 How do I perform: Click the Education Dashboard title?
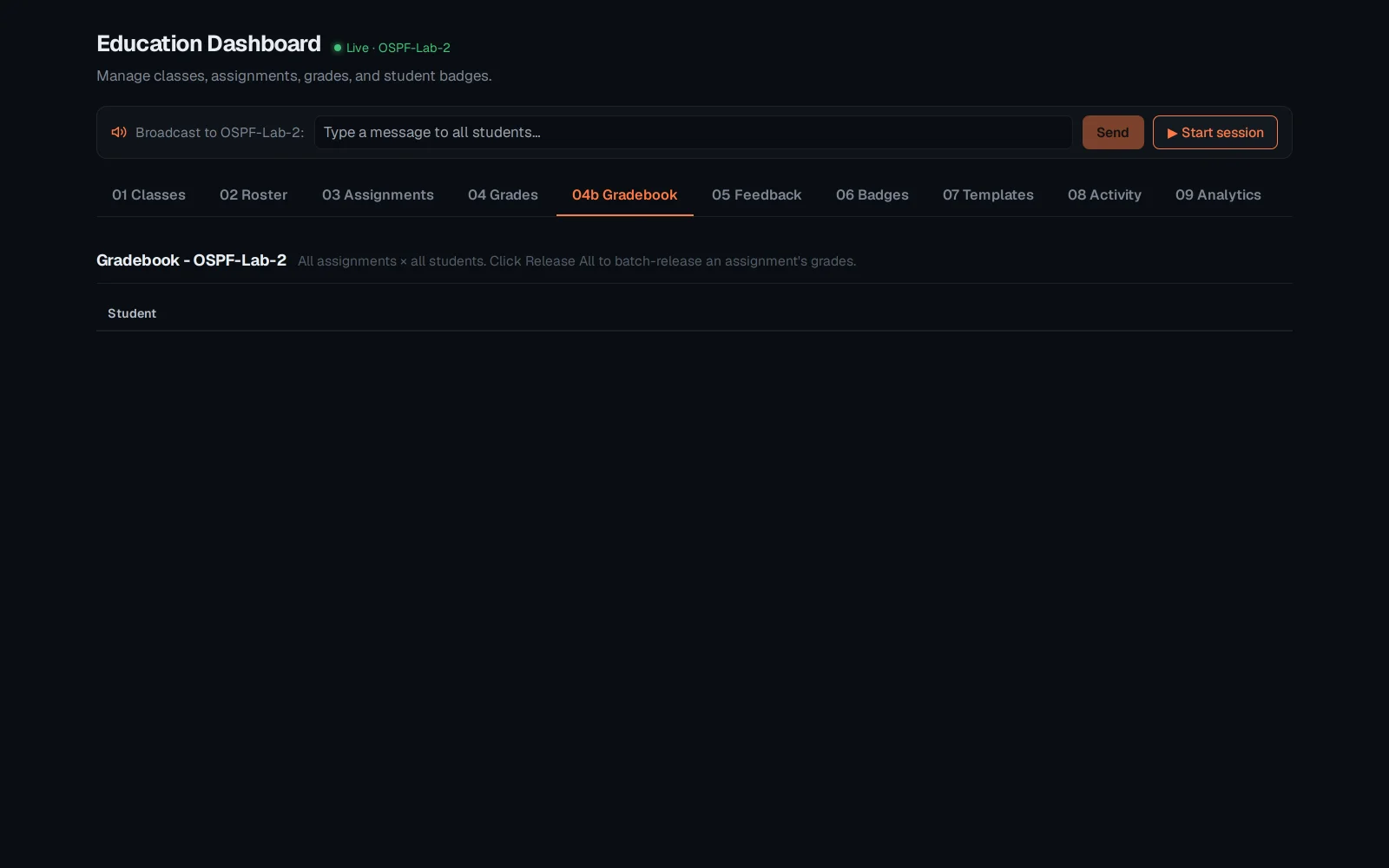click(x=208, y=43)
